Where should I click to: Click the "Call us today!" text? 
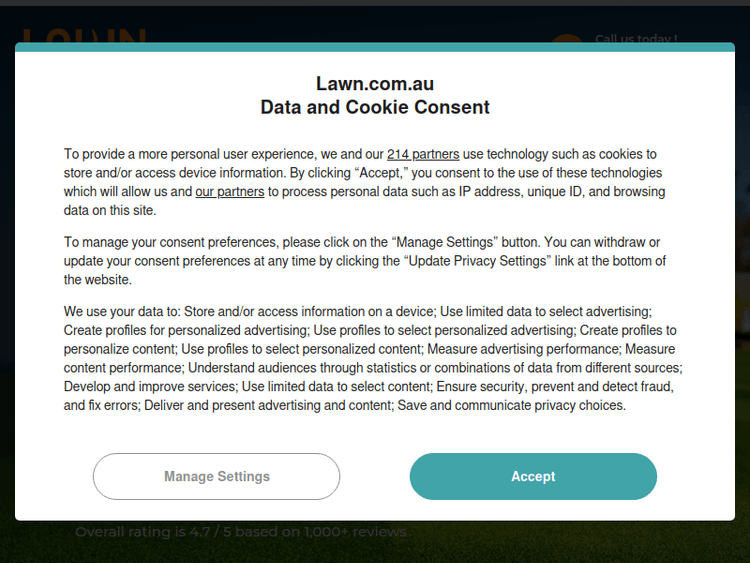pyautogui.click(x=636, y=40)
